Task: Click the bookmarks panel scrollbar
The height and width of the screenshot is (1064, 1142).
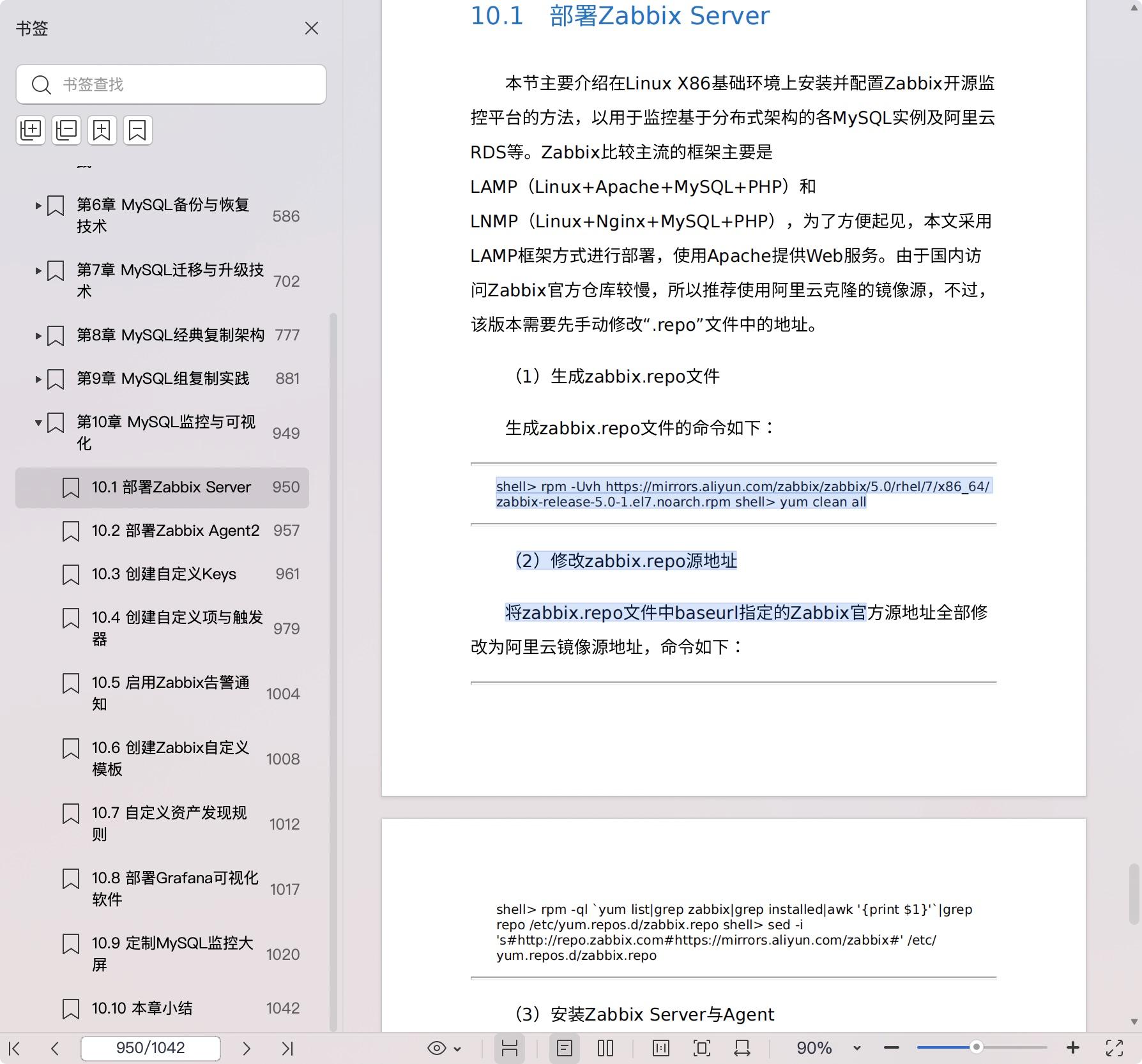Action: [333, 672]
